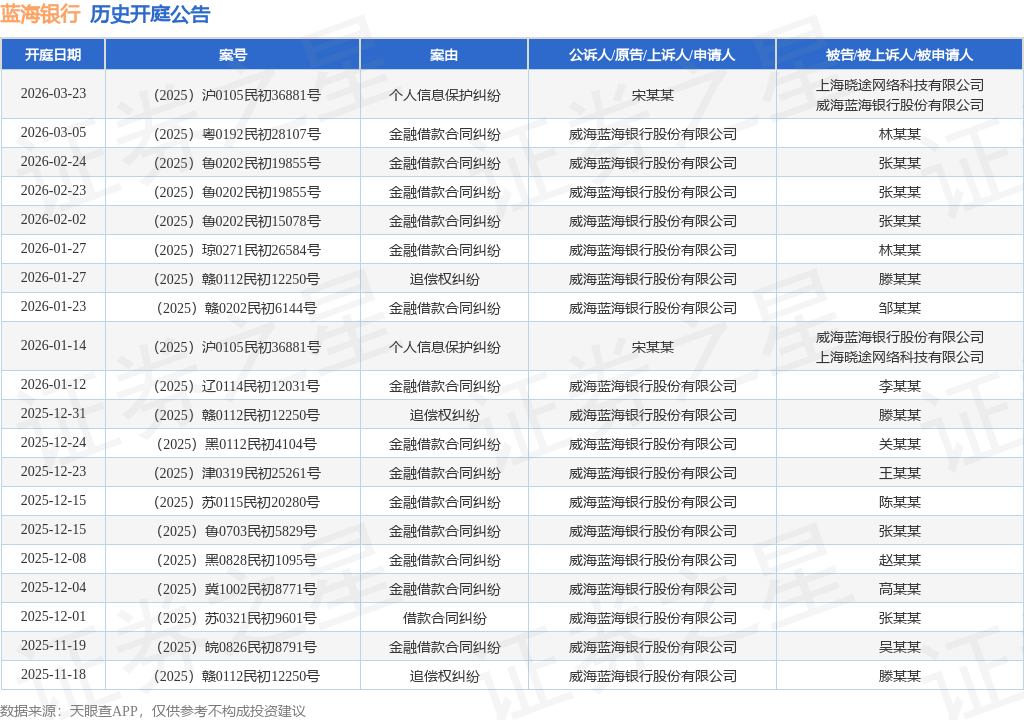This screenshot has height=720, width=1024.
Task: Click 宋某某 in the 2026-01-14 row
Action: (652, 348)
